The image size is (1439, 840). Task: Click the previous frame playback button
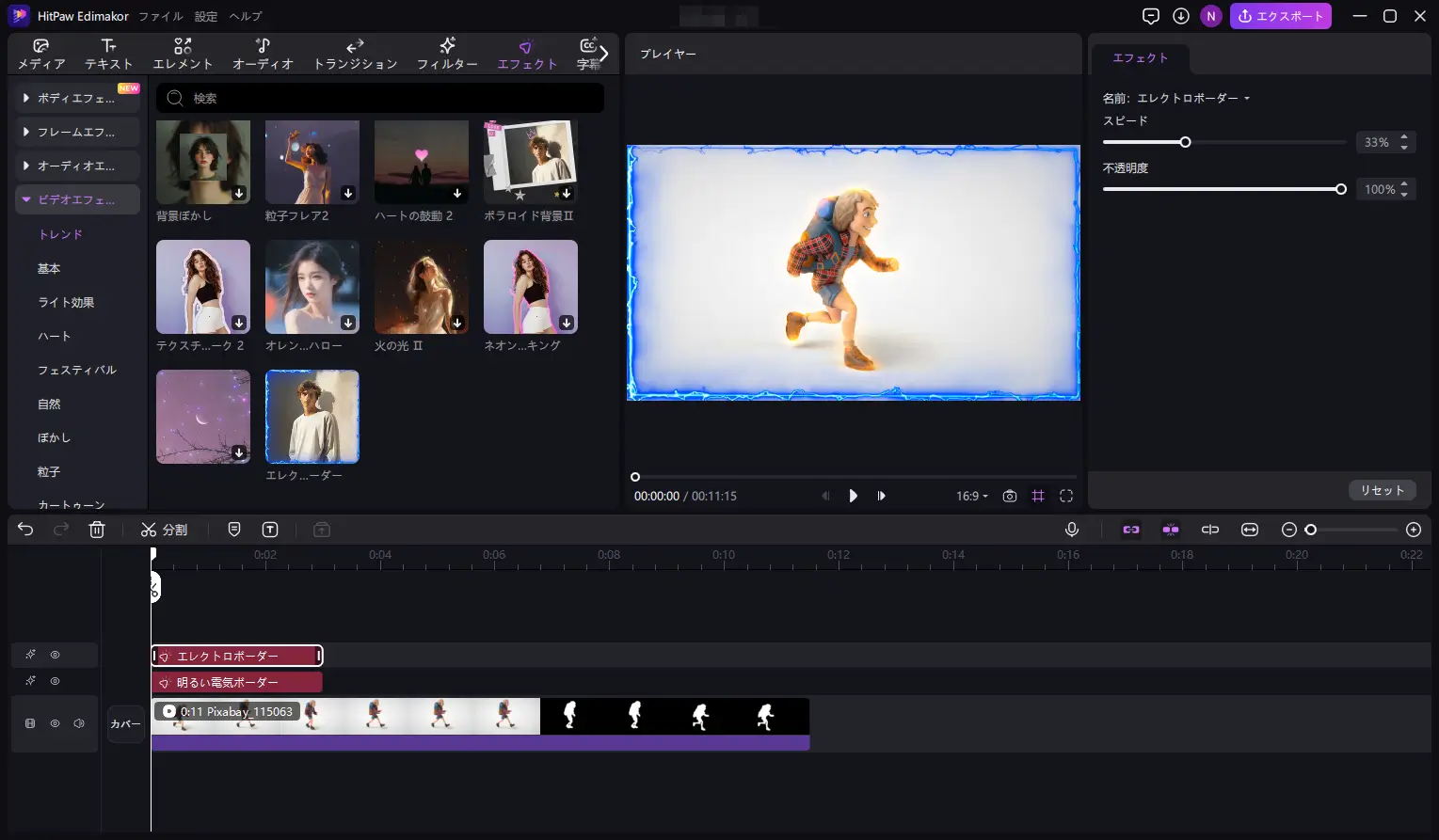click(825, 496)
